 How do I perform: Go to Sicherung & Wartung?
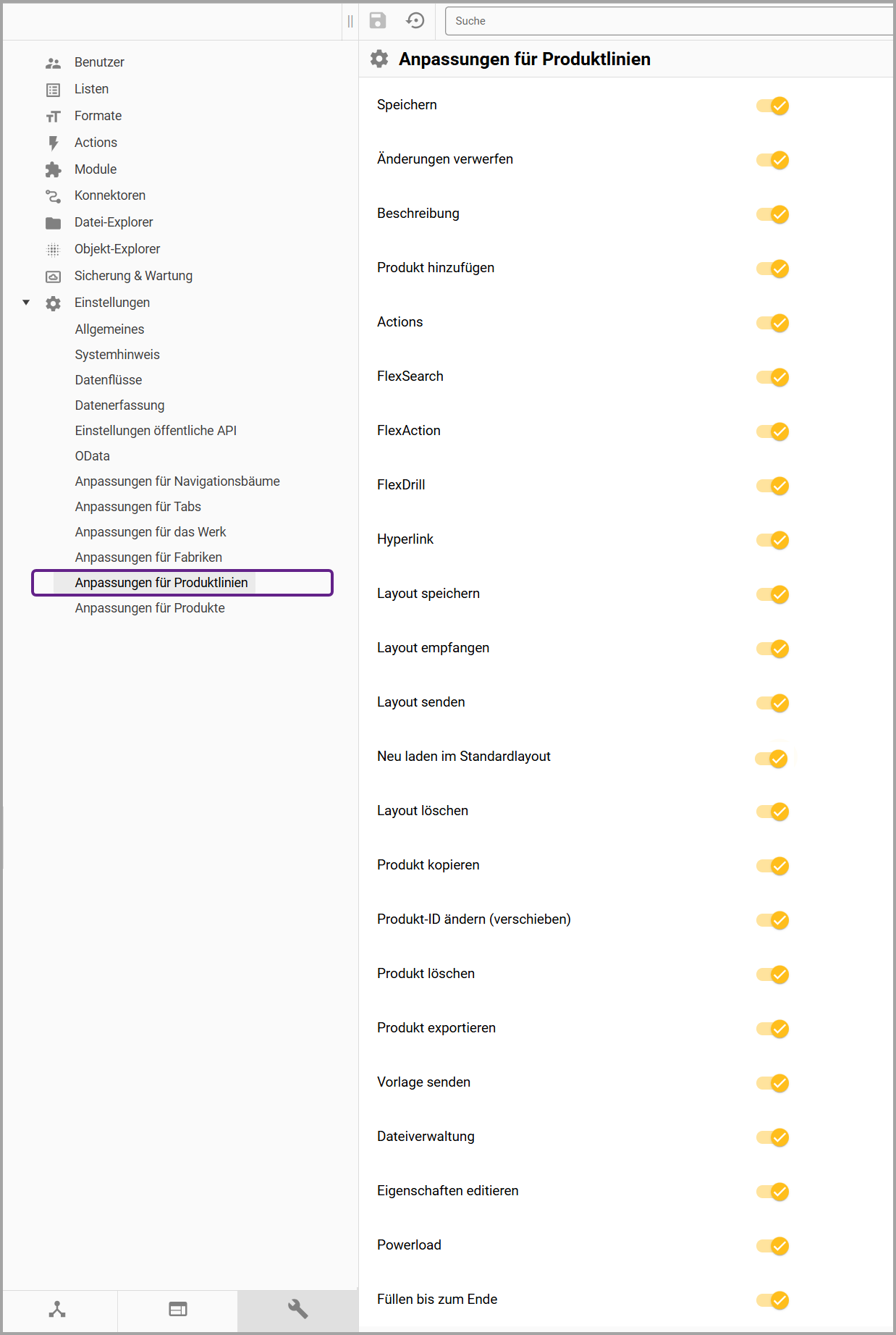(x=133, y=276)
